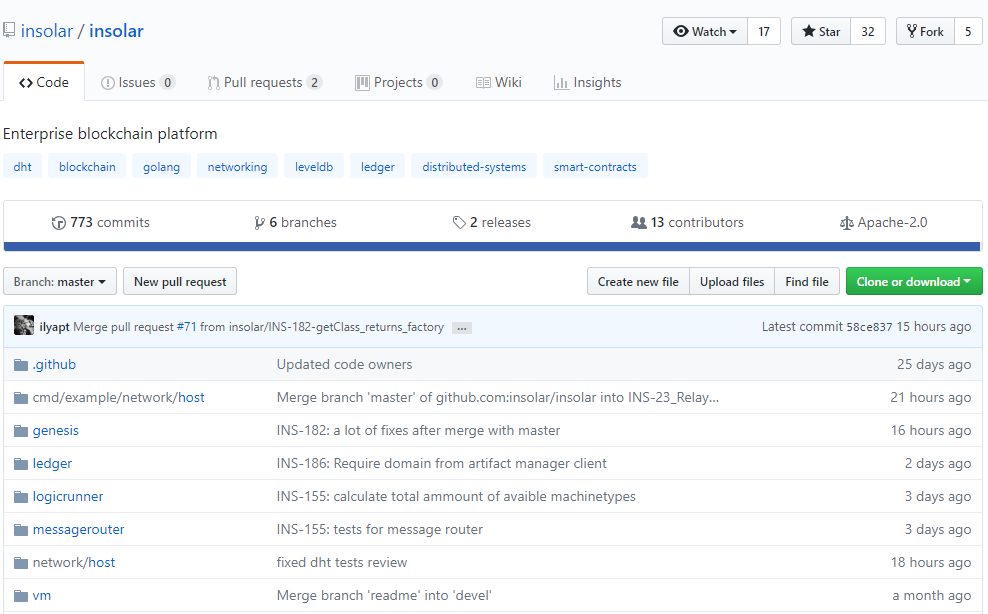
Task: Click the Apache-2.0 license scale icon
Action: point(847,223)
